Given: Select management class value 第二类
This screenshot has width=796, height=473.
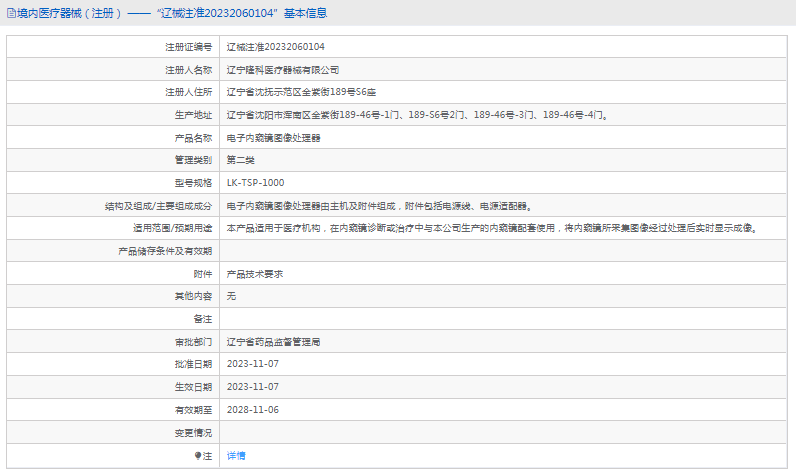Looking at the screenshot, I should [x=241, y=160].
